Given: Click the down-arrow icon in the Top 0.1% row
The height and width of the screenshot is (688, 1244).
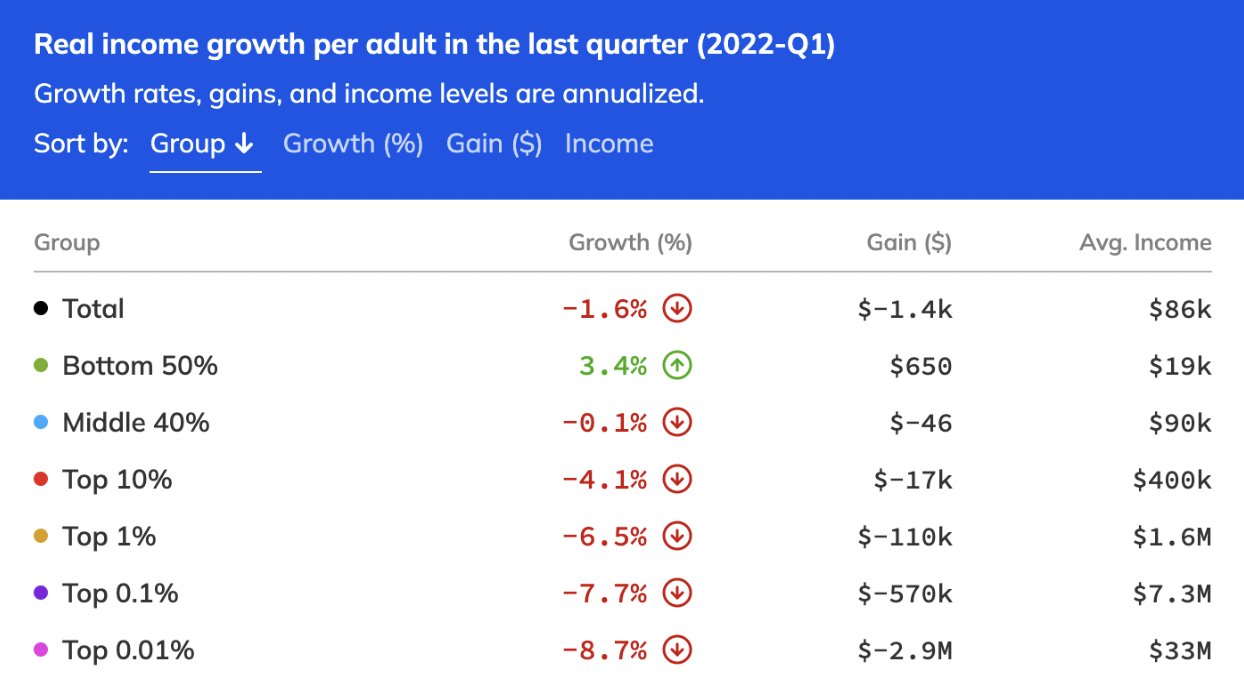Looking at the screenshot, I should [x=677, y=594].
